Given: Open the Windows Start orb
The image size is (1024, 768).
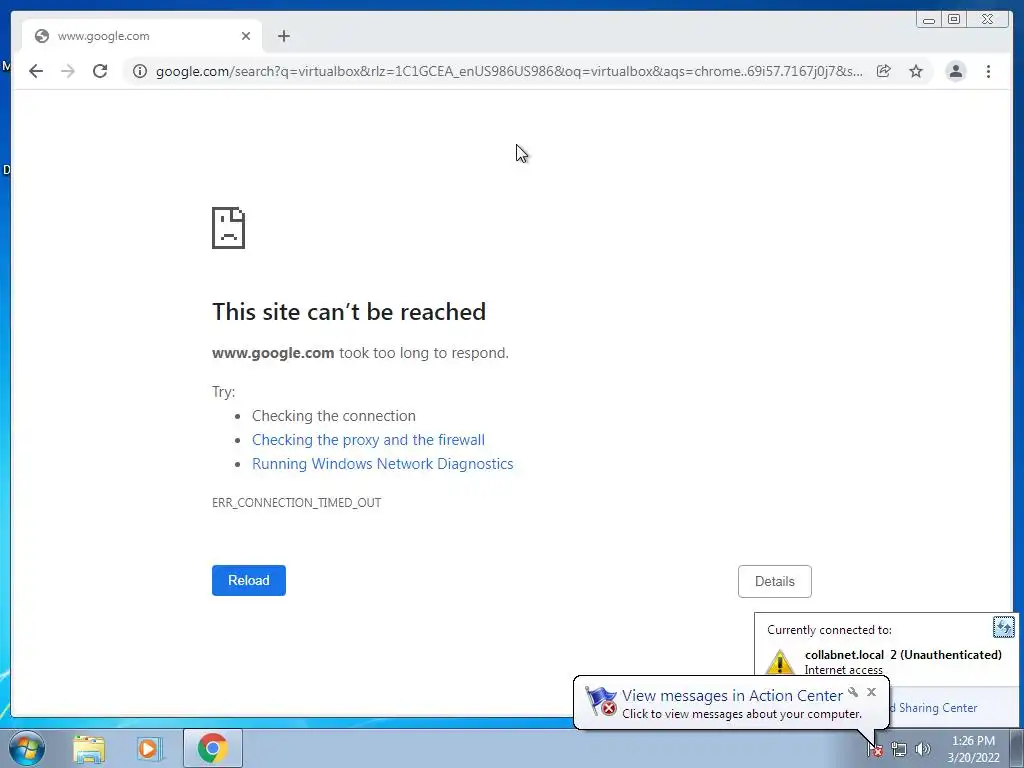Looking at the screenshot, I should tap(27, 748).
